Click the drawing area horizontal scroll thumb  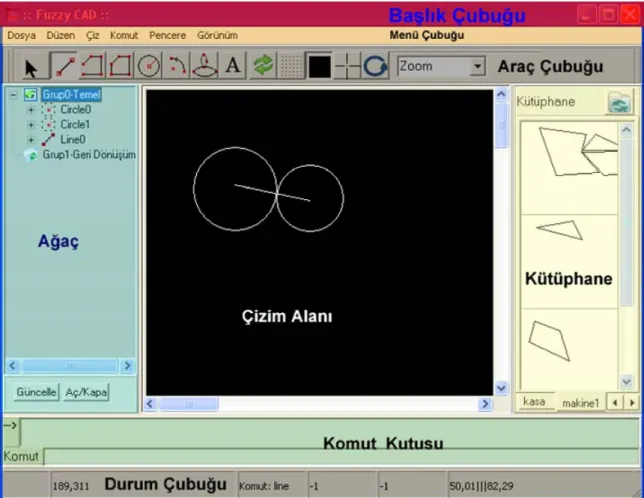pyautogui.click(x=189, y=404)
